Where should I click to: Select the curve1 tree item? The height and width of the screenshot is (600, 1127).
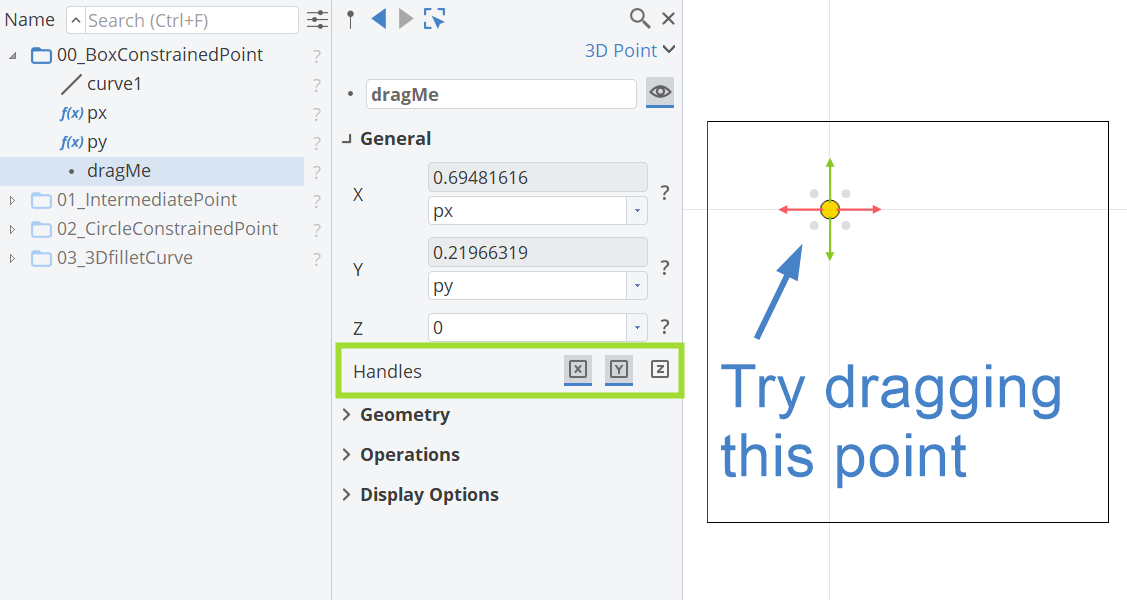tap(114, 84)
